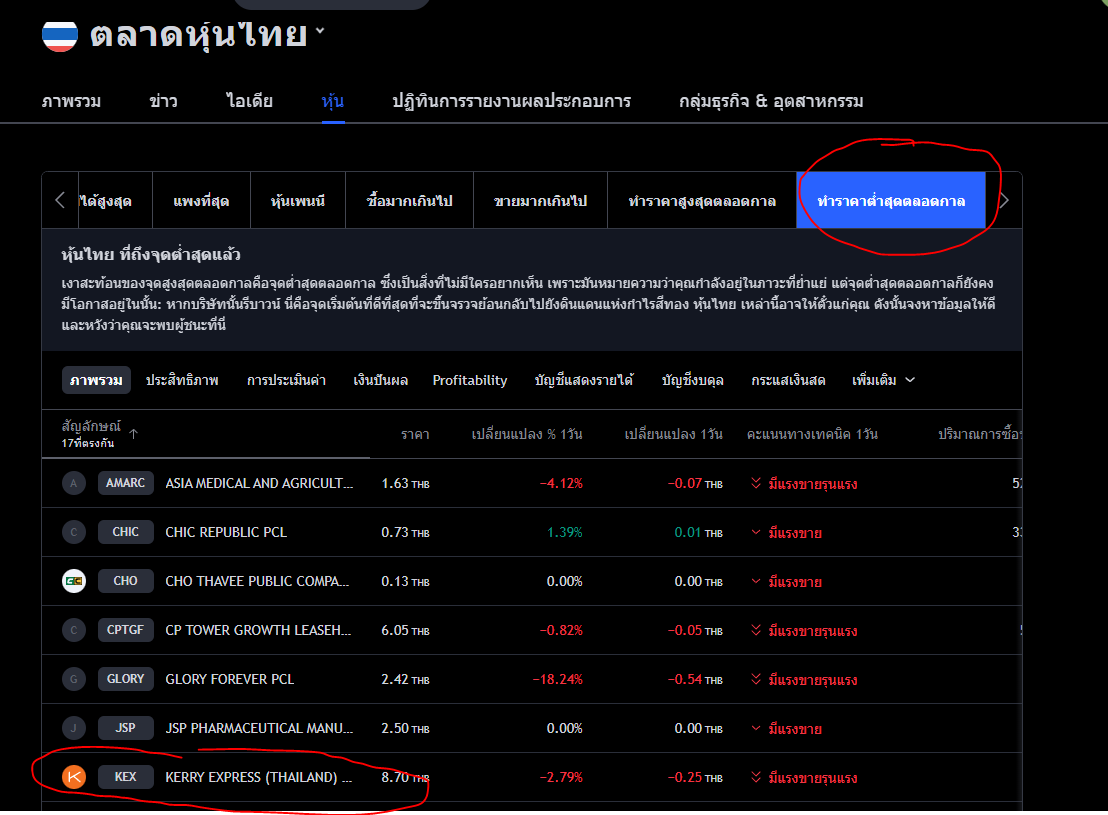Open กลุ่มธุรกิจ & อุตสาหกรรม tab
The width and height of the screenshot is (1108, 815).
(x=771, y=101)
